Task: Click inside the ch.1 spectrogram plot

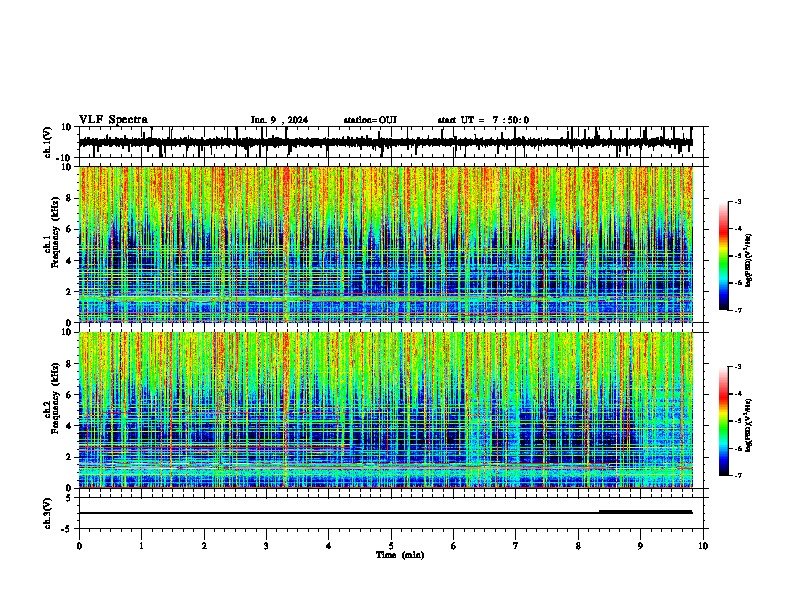Action: pyautogui.click(x=386, y=244)
